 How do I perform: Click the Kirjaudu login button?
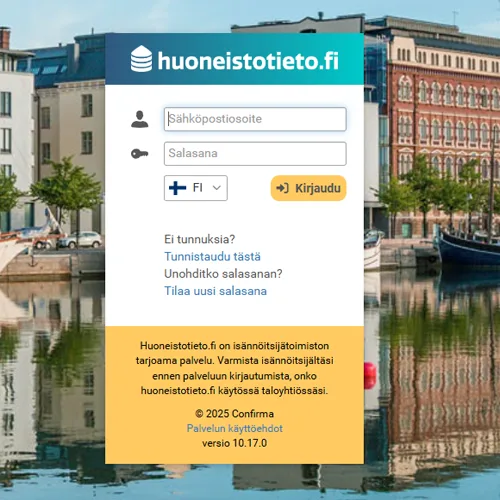tap(308, 188)
